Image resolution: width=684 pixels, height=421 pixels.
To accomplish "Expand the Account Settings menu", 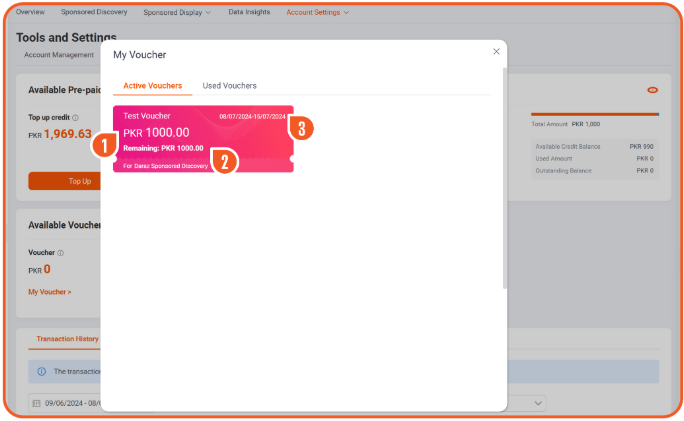I will 317,13.
